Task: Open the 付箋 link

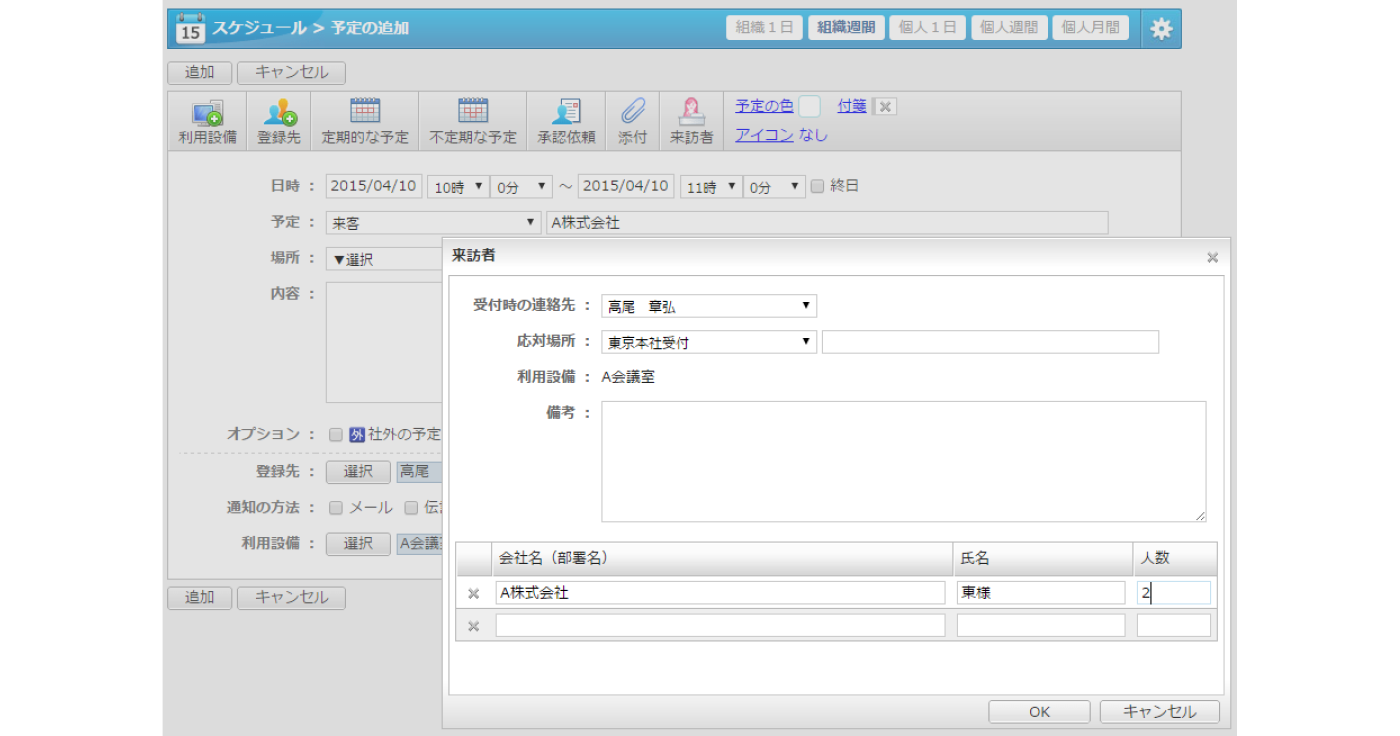Action: pos(852,105)
